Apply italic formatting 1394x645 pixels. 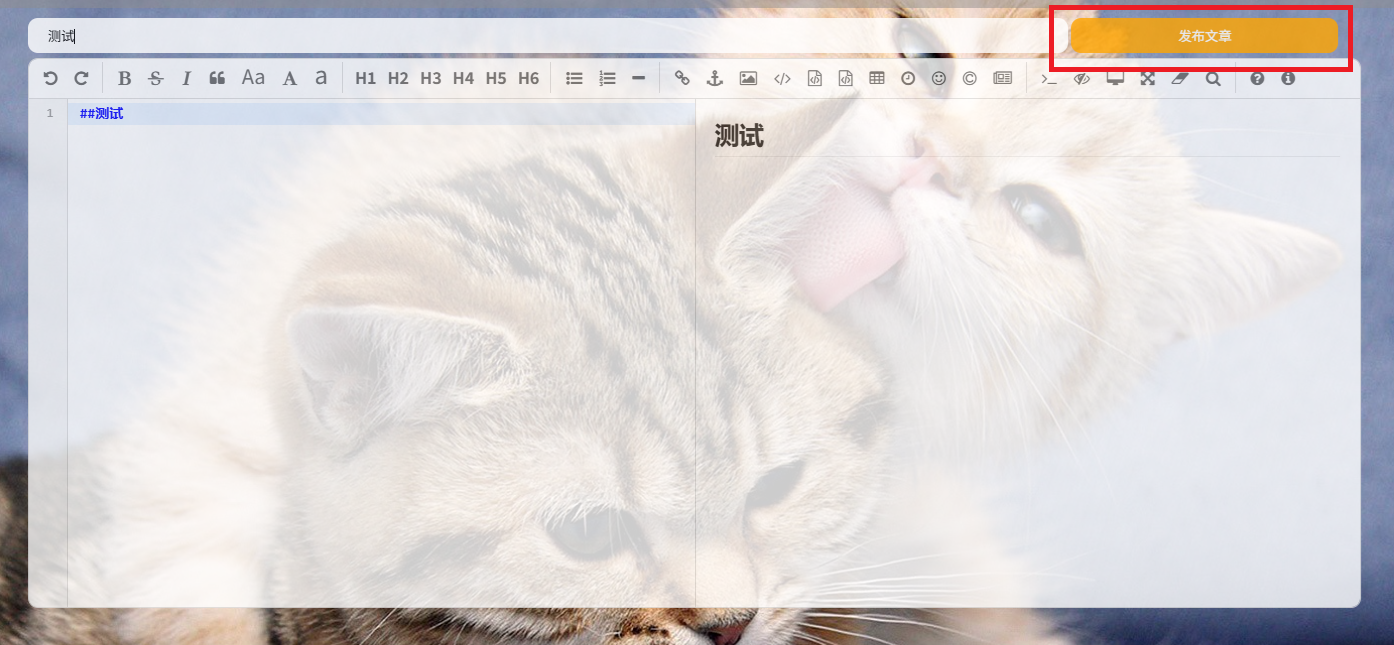(186, 78)
